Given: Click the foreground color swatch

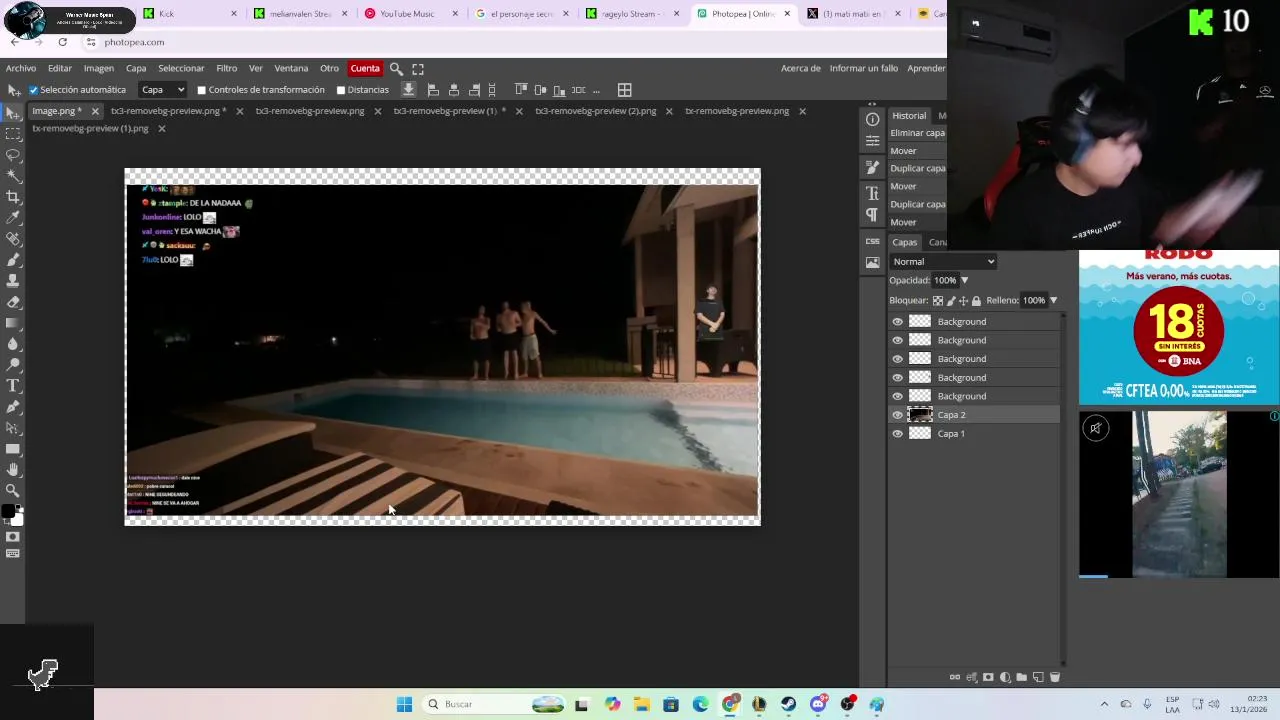Looking at the screenshot, I should 8,511.
